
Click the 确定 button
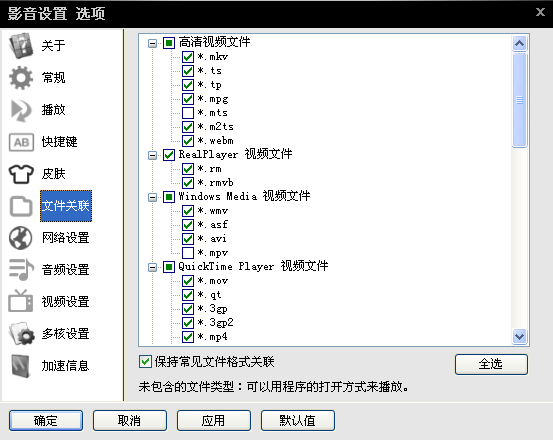point(46,420)
